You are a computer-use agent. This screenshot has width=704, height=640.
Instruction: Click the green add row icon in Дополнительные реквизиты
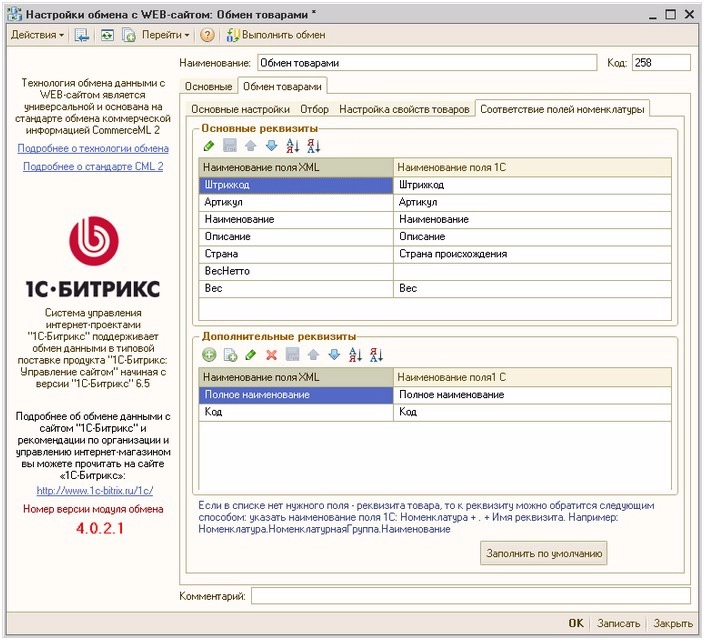click(x=209, y=355)
